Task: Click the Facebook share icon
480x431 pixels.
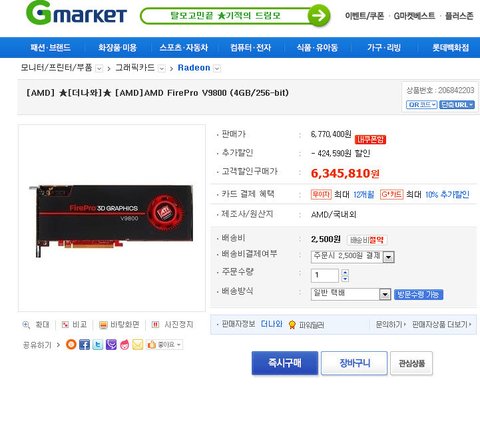Action: pos(84,344)
